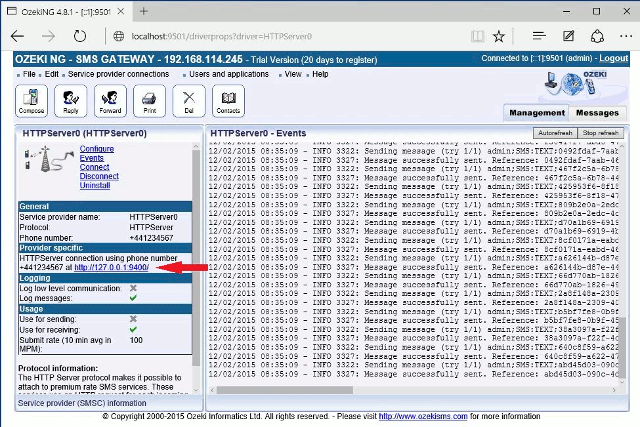Image resolution: width=640 pixels, height=427 pixels.
Task: Click the Usage section header
Action: 105,309
